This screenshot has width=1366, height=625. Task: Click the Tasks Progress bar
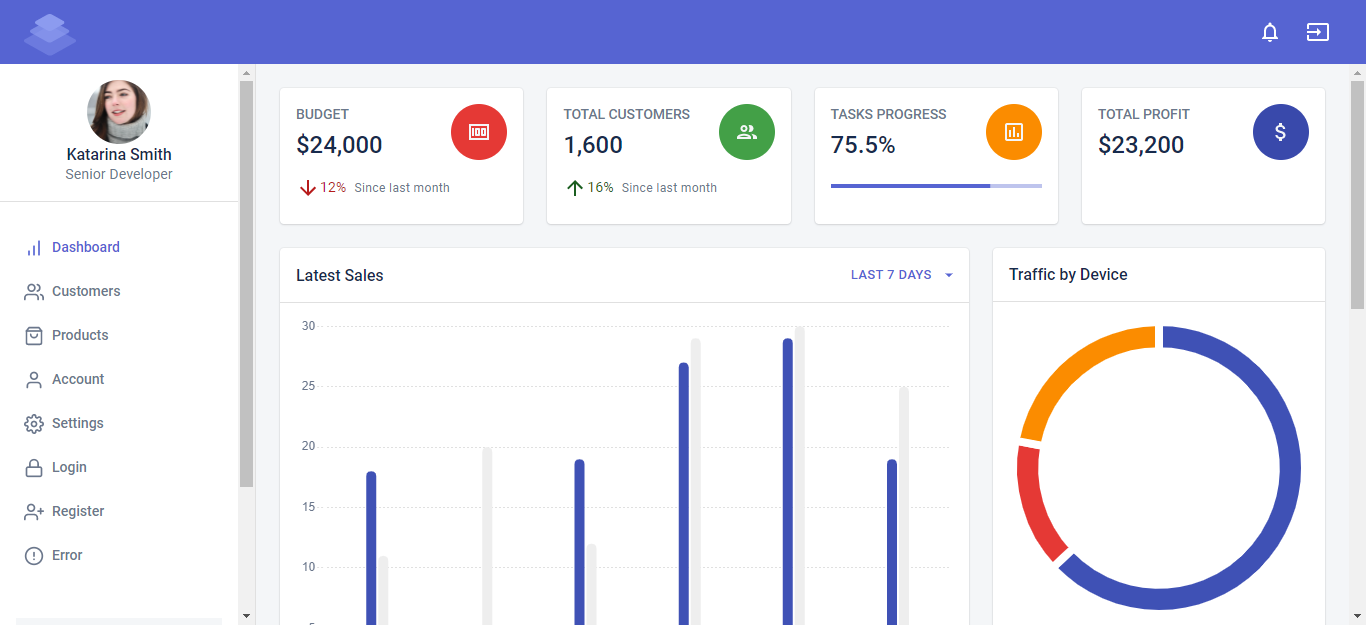pos(936,186)
